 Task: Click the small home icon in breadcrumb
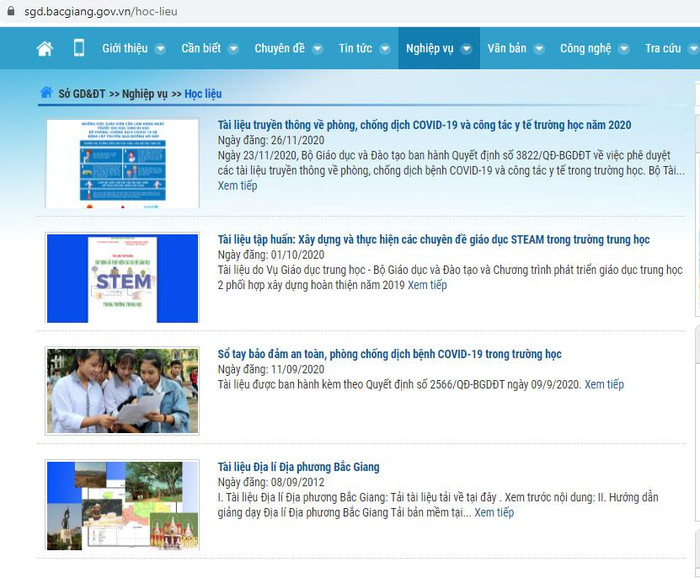tap(46, 93)
